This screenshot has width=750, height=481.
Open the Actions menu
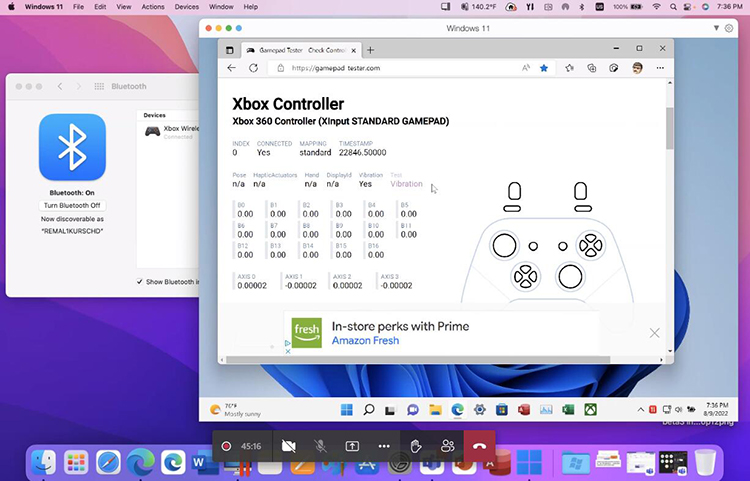pos(153,7)
